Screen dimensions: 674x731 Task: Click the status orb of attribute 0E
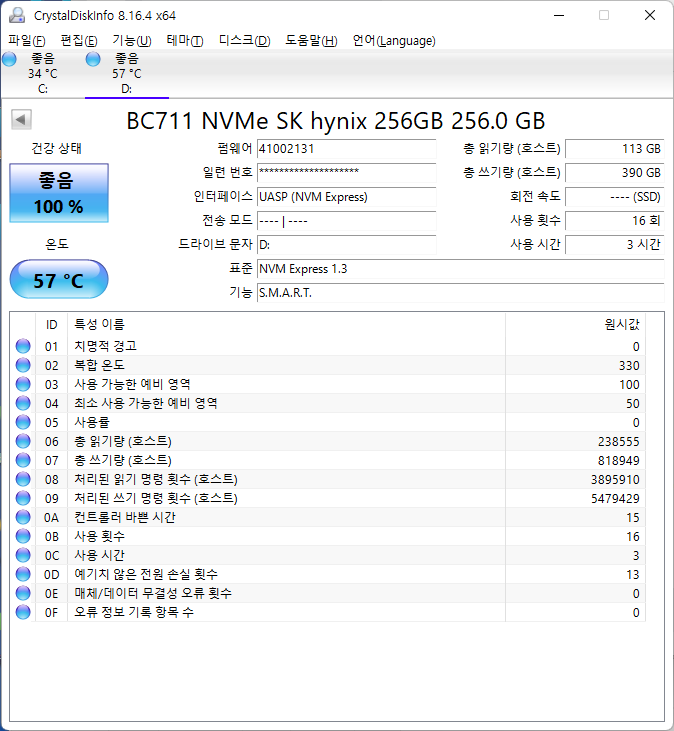click(x=23, y=593)
